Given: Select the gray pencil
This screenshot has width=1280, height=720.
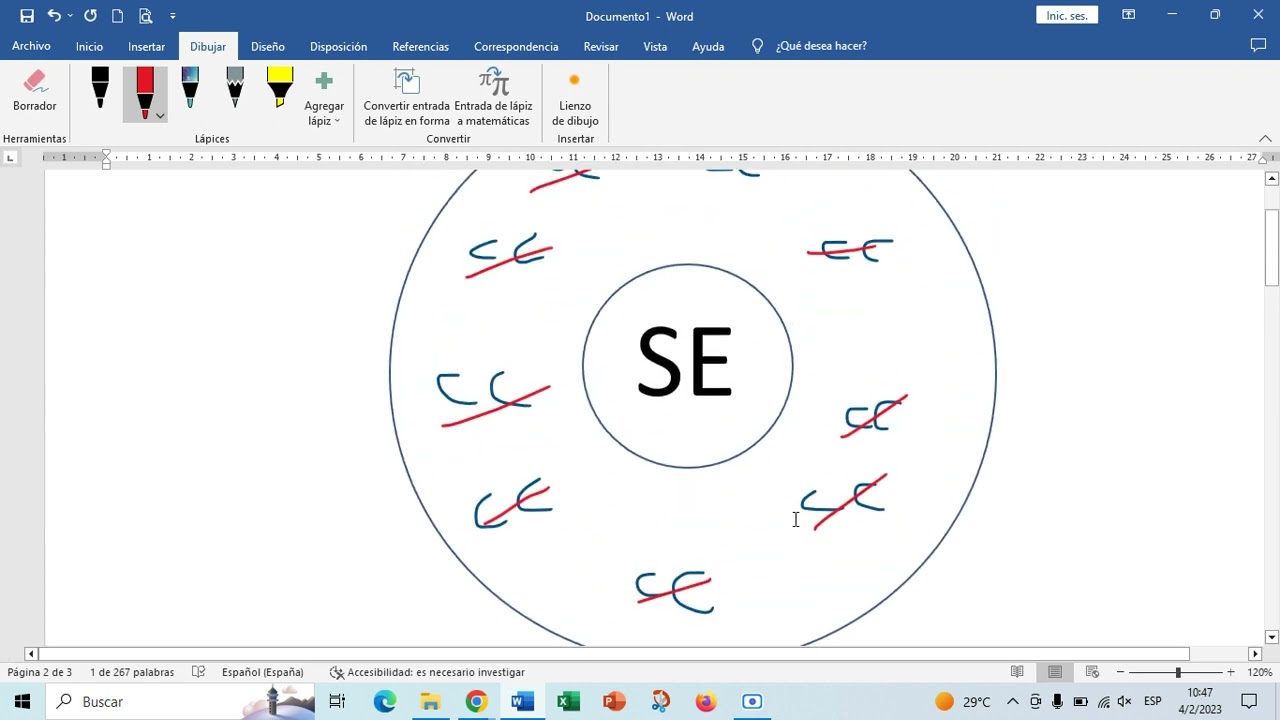Looking at the screenshot, I should (x=235, y=88).
